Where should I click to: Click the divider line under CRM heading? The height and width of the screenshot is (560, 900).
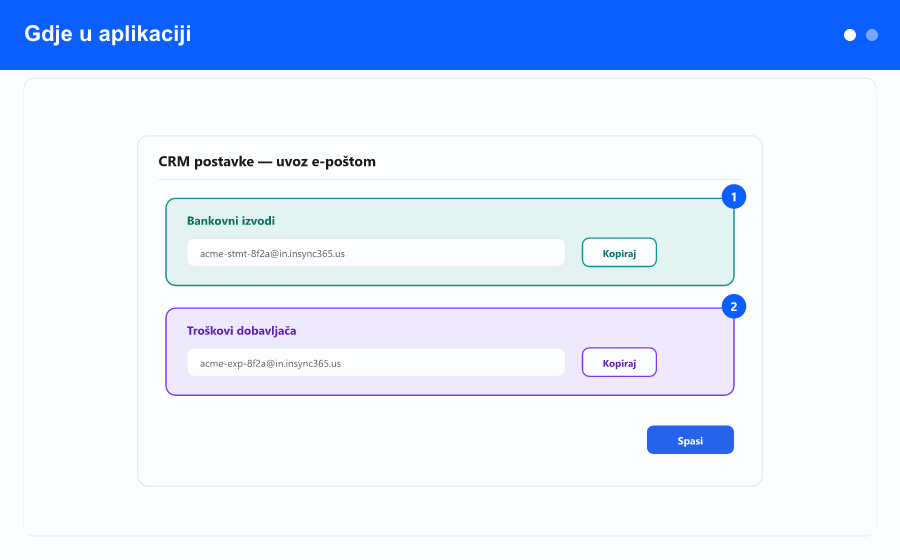click(x=450, y=180)
